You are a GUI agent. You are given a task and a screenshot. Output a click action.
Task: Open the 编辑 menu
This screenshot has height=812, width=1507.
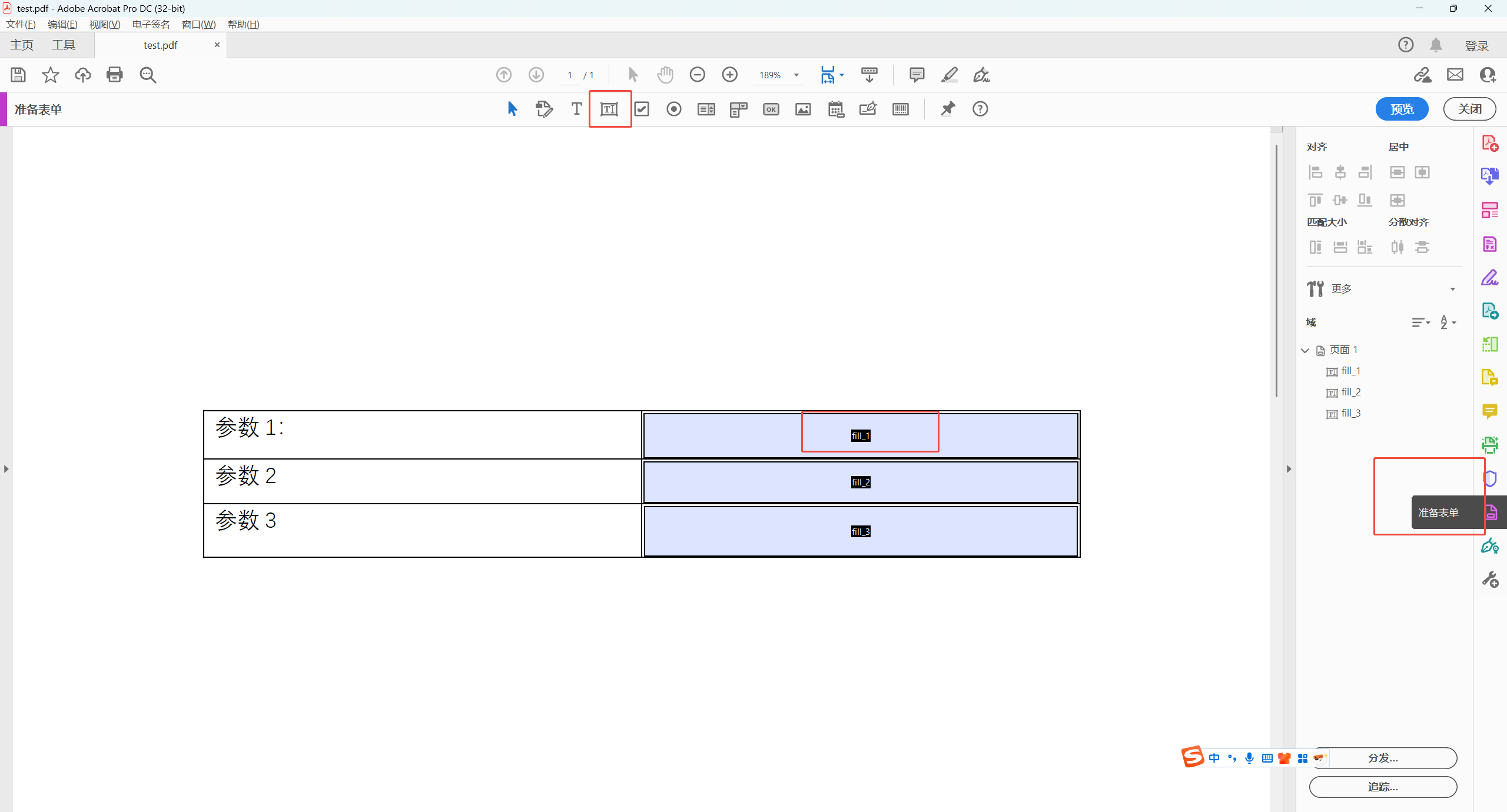pyautogui.click(x=62, y=24)
